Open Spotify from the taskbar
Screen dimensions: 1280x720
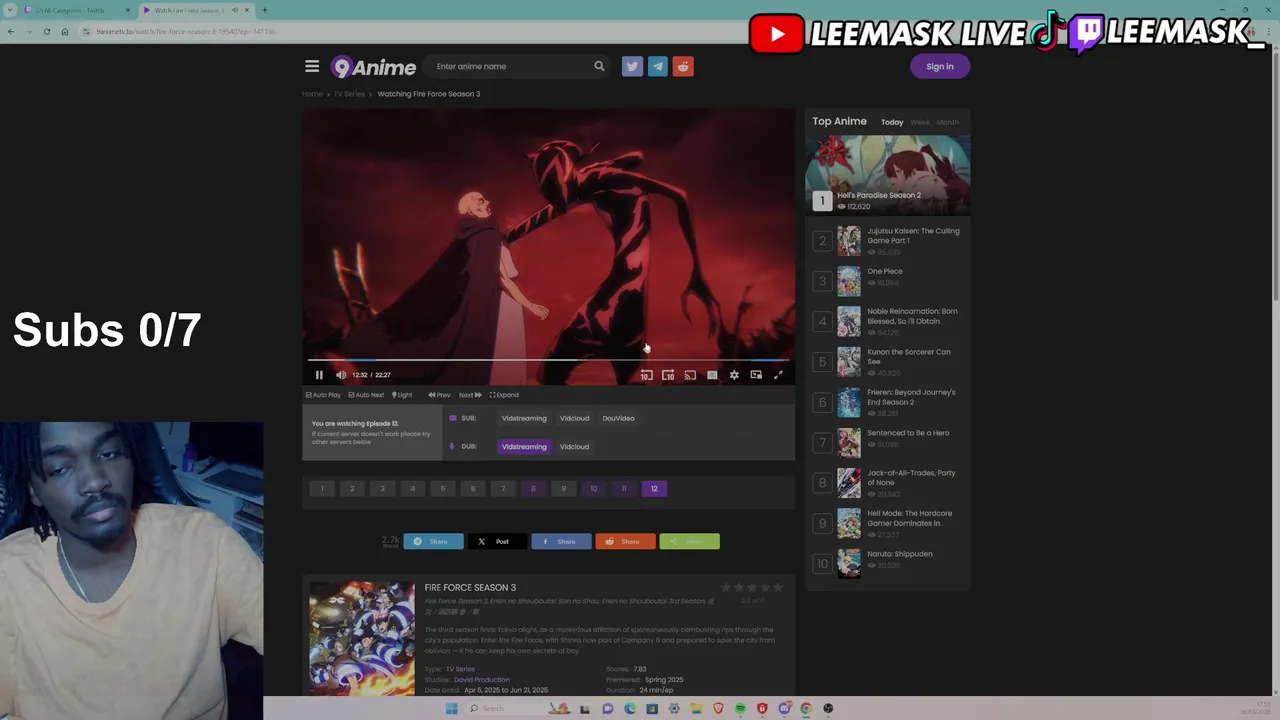point(740,709)
